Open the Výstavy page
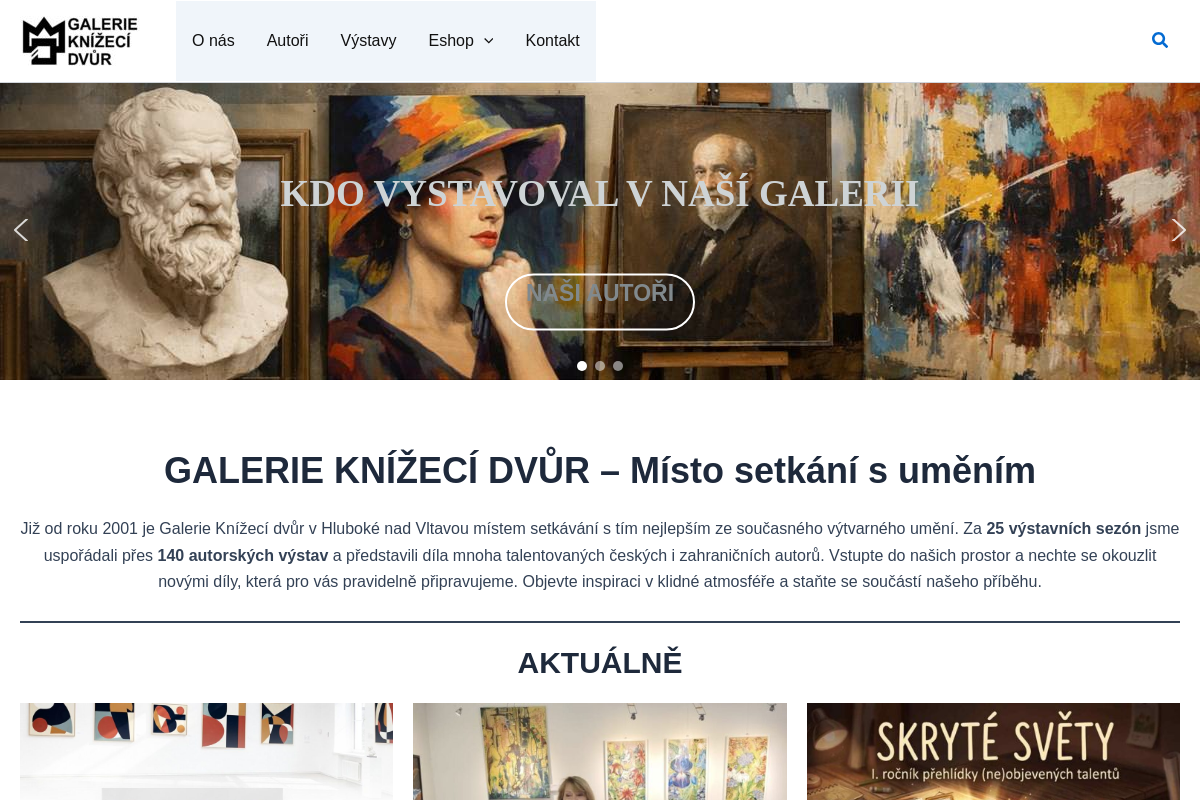The width and height of the screenshot is (1200, 800). [x=368, y=41]
